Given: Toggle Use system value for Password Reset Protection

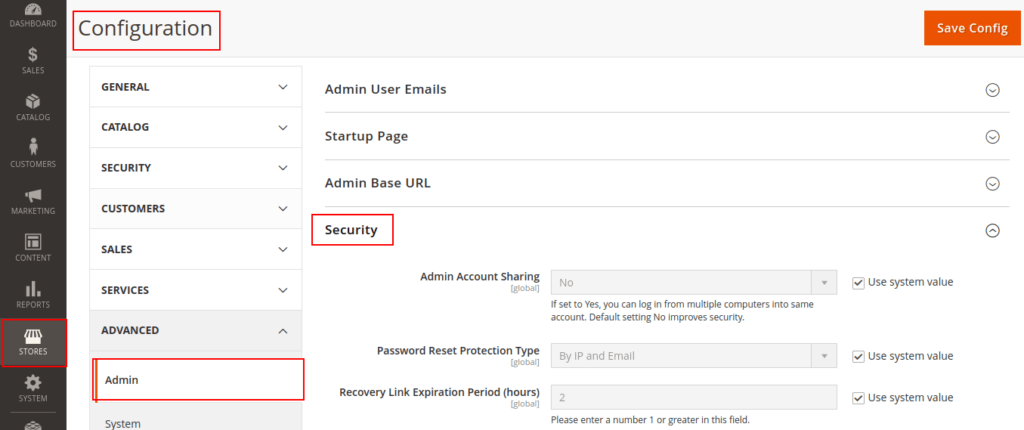Looking at the screenshot, I should point(858,356).
